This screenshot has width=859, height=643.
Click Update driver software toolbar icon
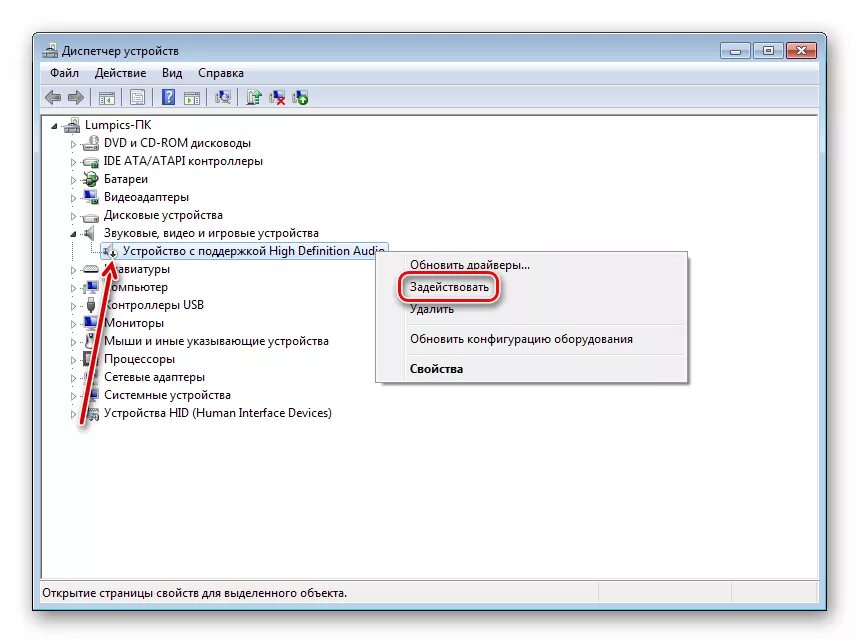254,97
